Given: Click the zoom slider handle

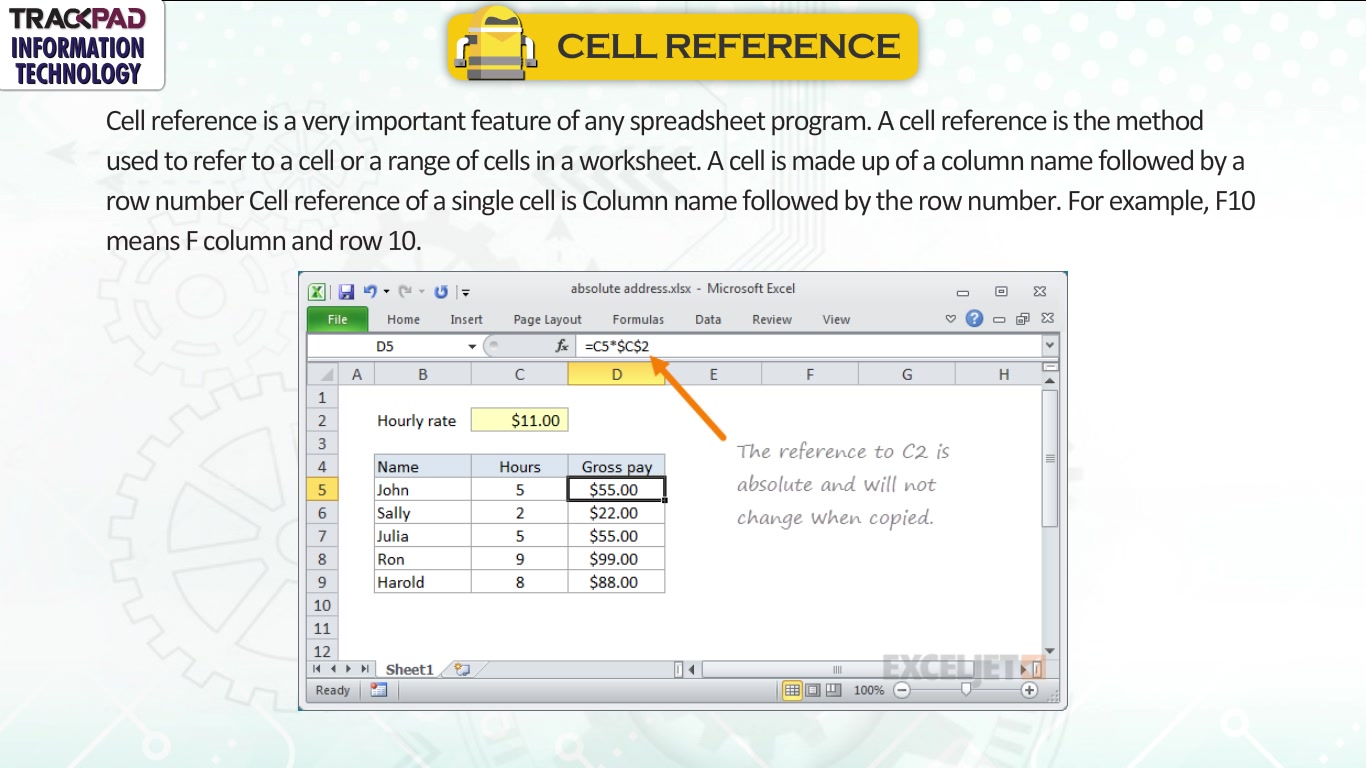Looking at the screenshot, I should tap(966, 689).
